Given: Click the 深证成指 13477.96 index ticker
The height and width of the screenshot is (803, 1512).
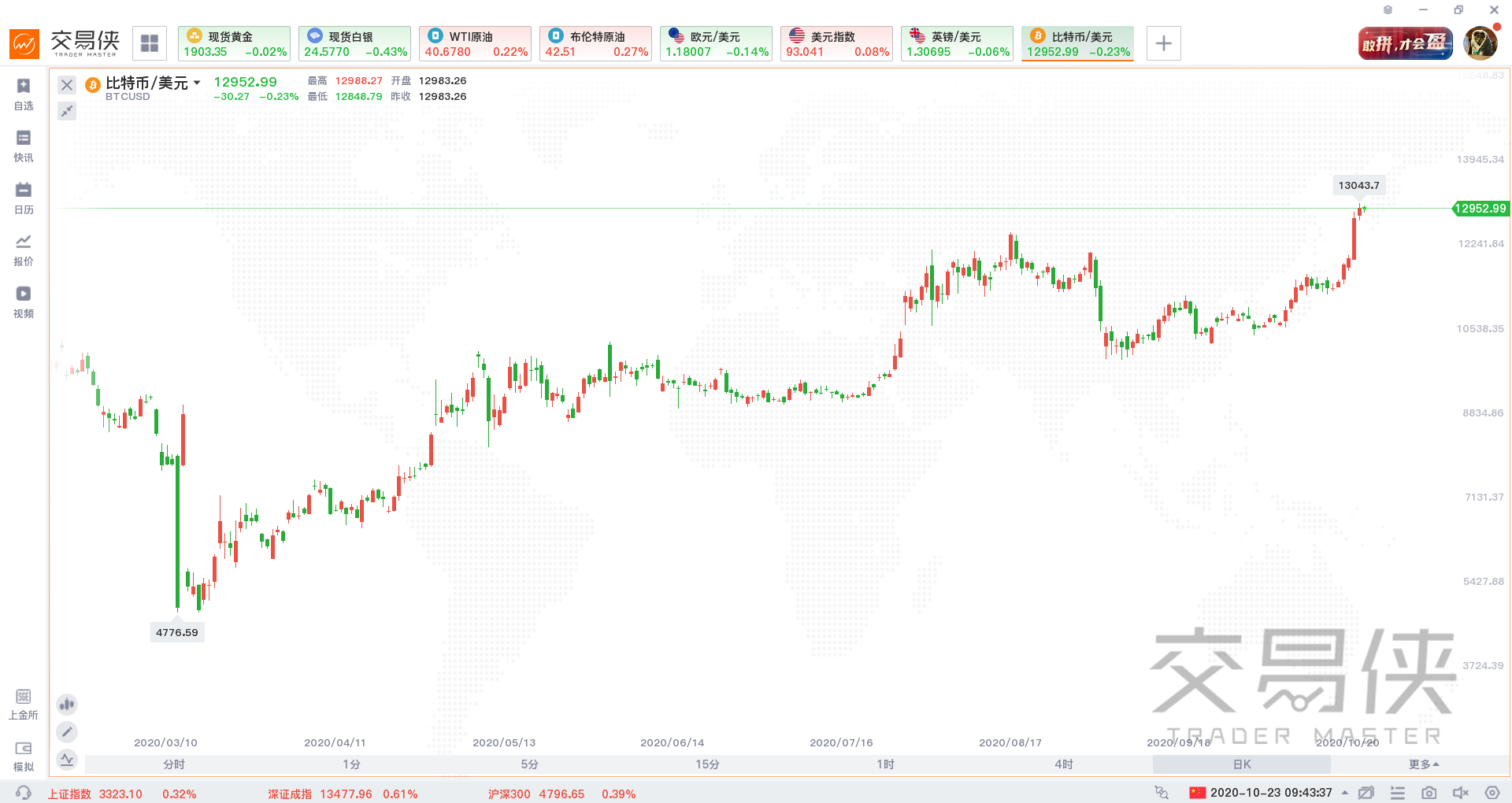Looking at the screenshot, I should click(x=343, y=794).
